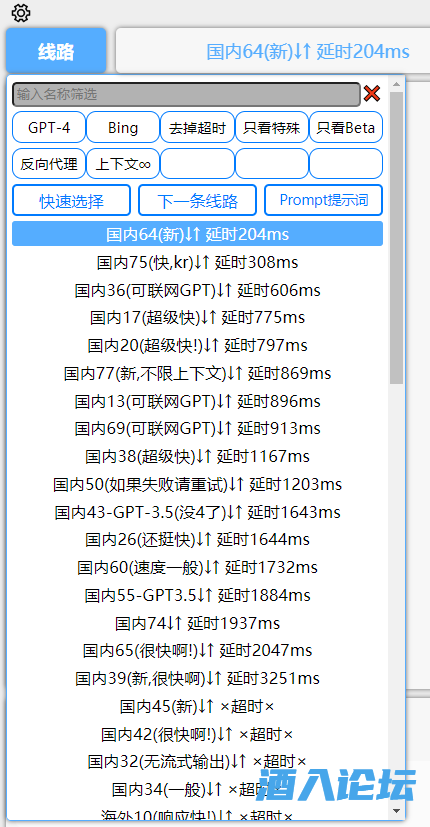The width and height of the screenshot is (430, 827).
Task: Select route 国内43-GPT-3.5(没4了) 延时1643ms
Action: 197,512
